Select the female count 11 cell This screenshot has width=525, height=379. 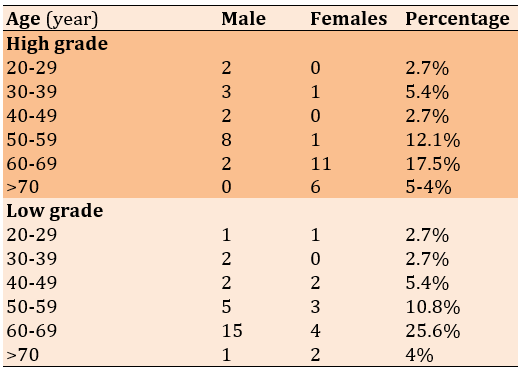(320, 164)
